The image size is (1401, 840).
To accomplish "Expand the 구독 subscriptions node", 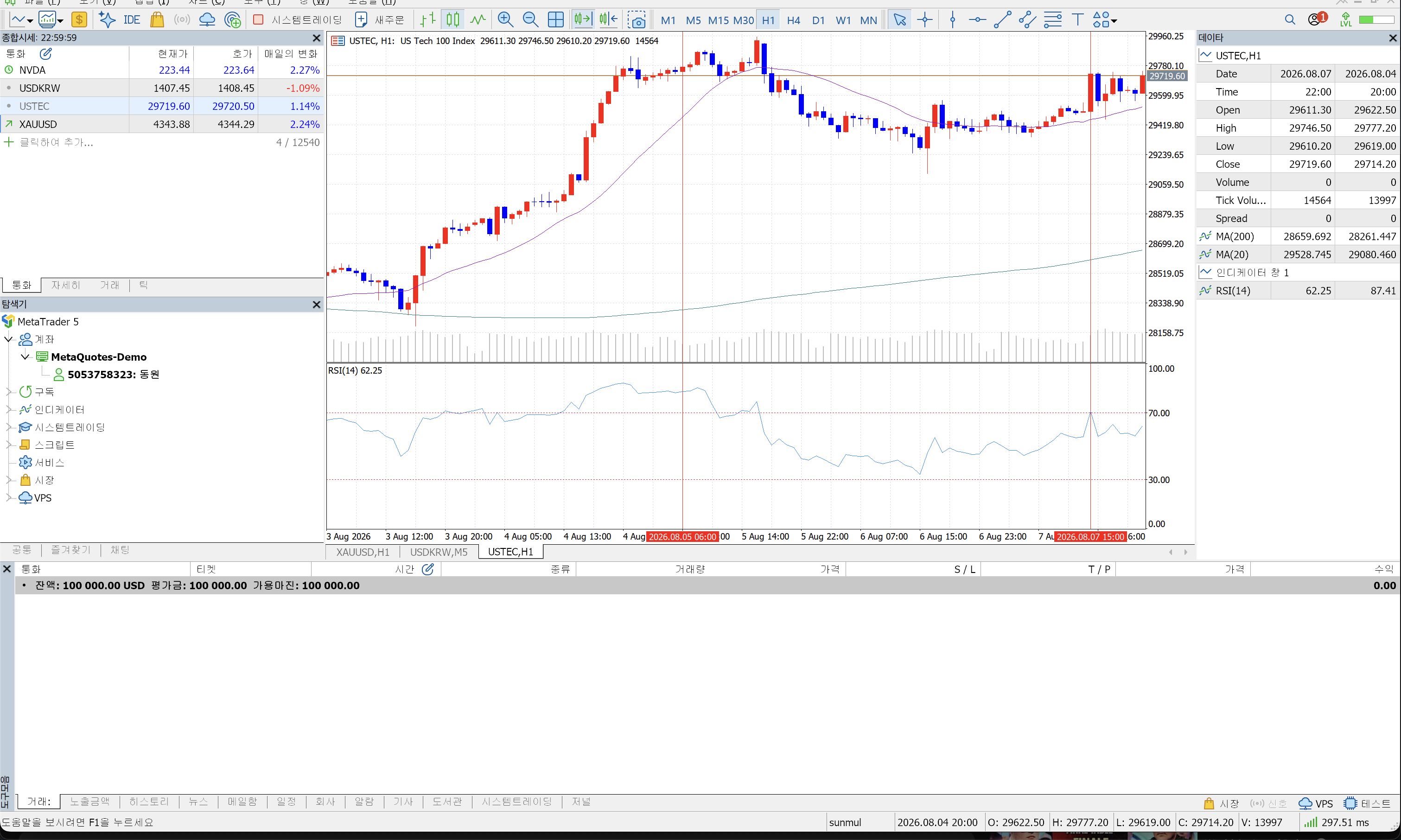I will point(8,391).
